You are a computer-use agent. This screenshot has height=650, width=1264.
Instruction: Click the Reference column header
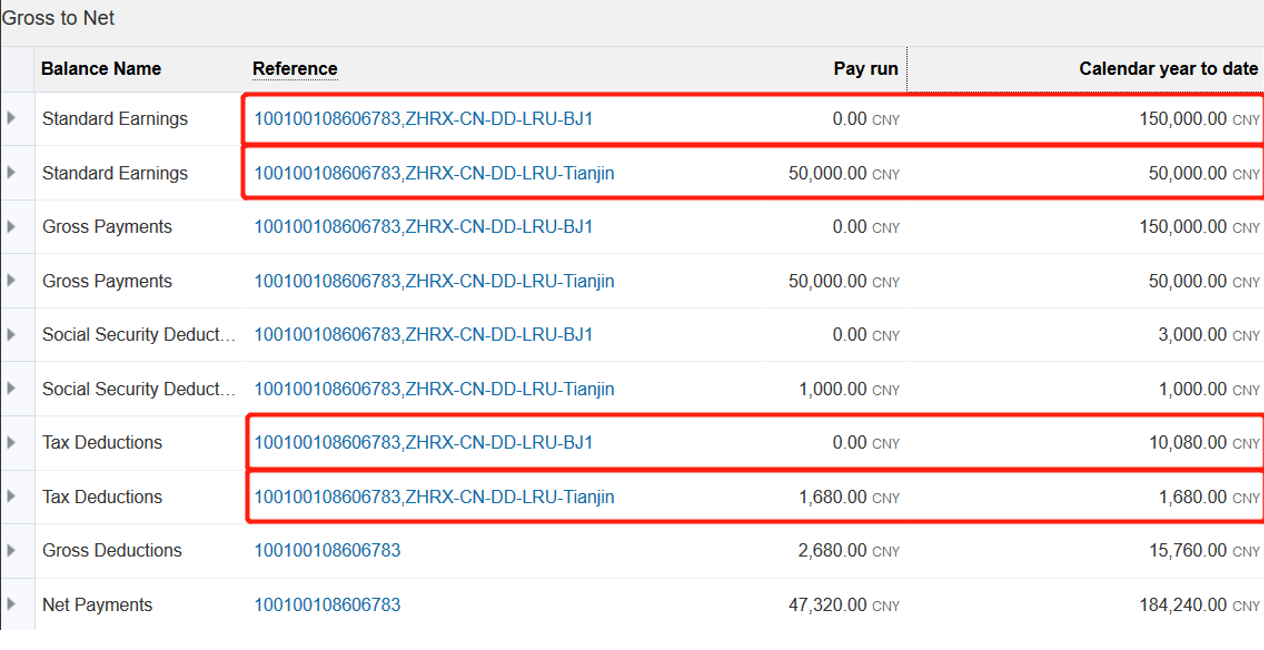click(x=295, y=69)
